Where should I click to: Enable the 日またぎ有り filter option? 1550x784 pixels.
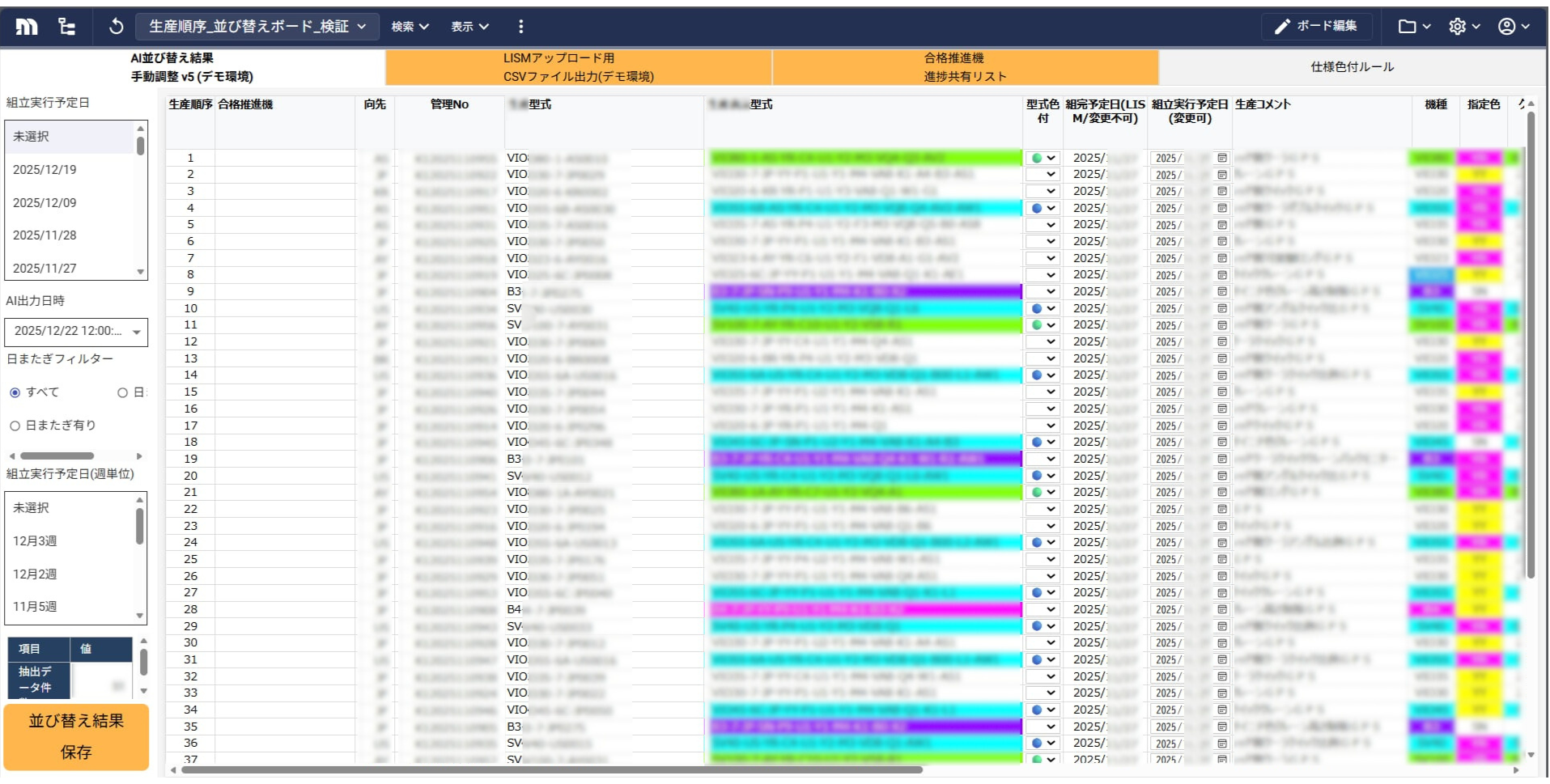pos(15,424)
